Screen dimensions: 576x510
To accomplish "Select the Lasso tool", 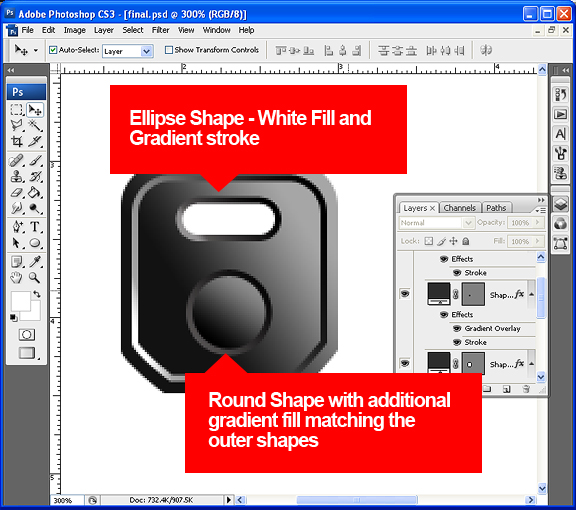I will click(17, 125).
